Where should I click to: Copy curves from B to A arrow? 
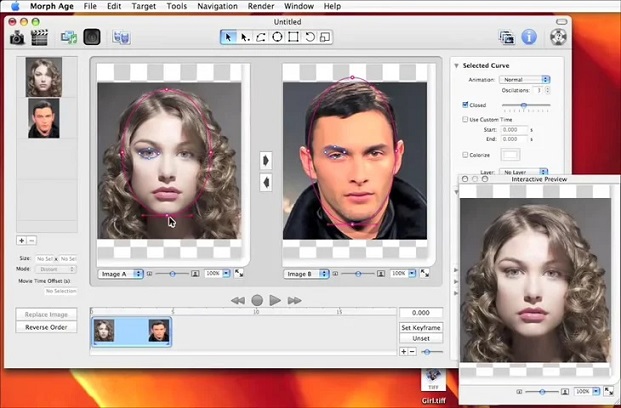266,183
